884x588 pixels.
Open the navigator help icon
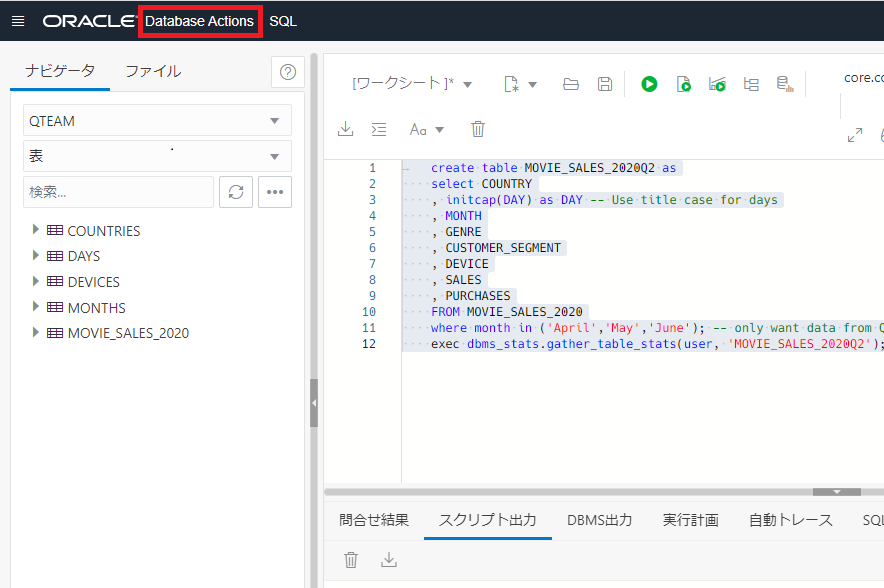288,72
